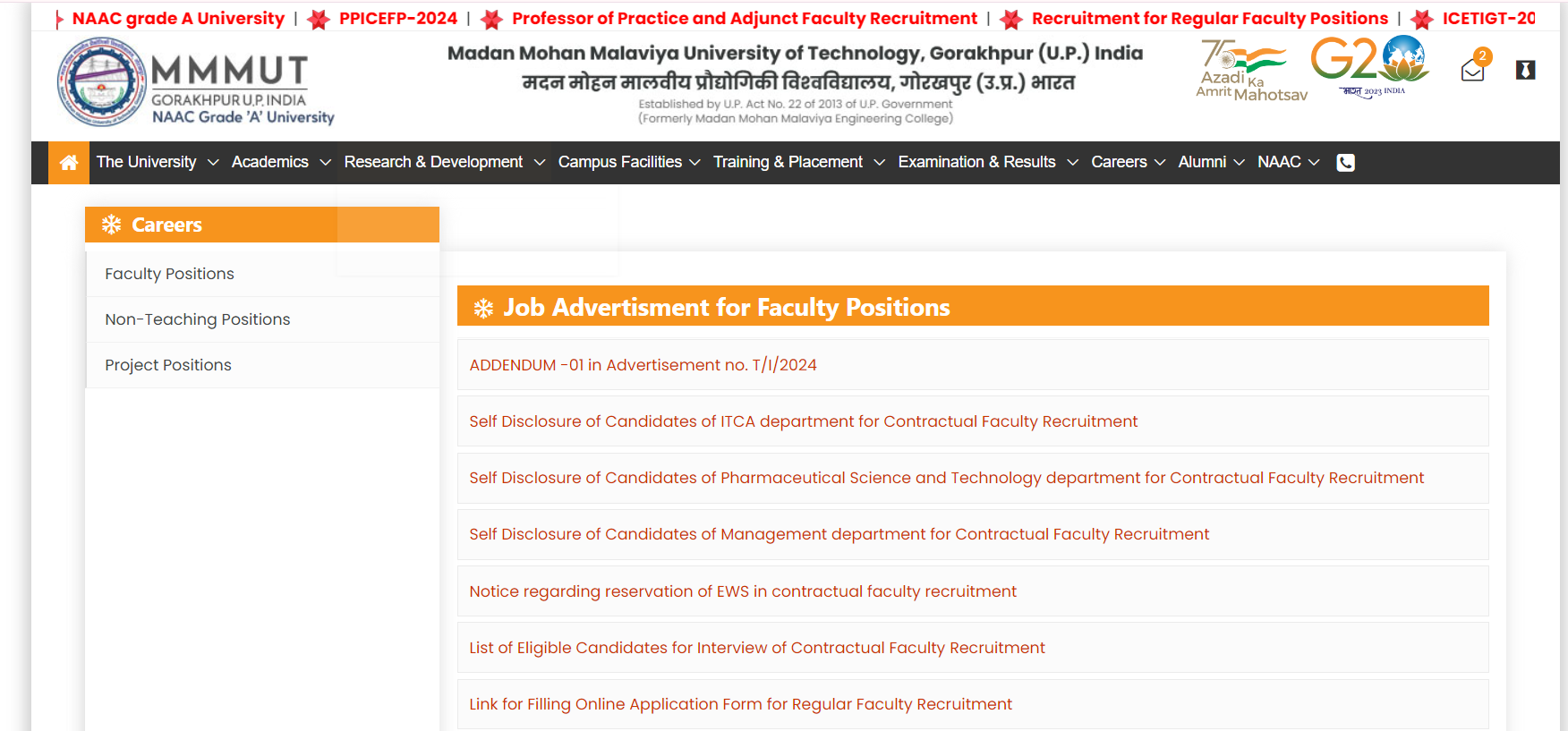Screen dimensions: 1568x731
Task: Expand Campus Facilities dropdown arrow
Action: coord(695,163)
